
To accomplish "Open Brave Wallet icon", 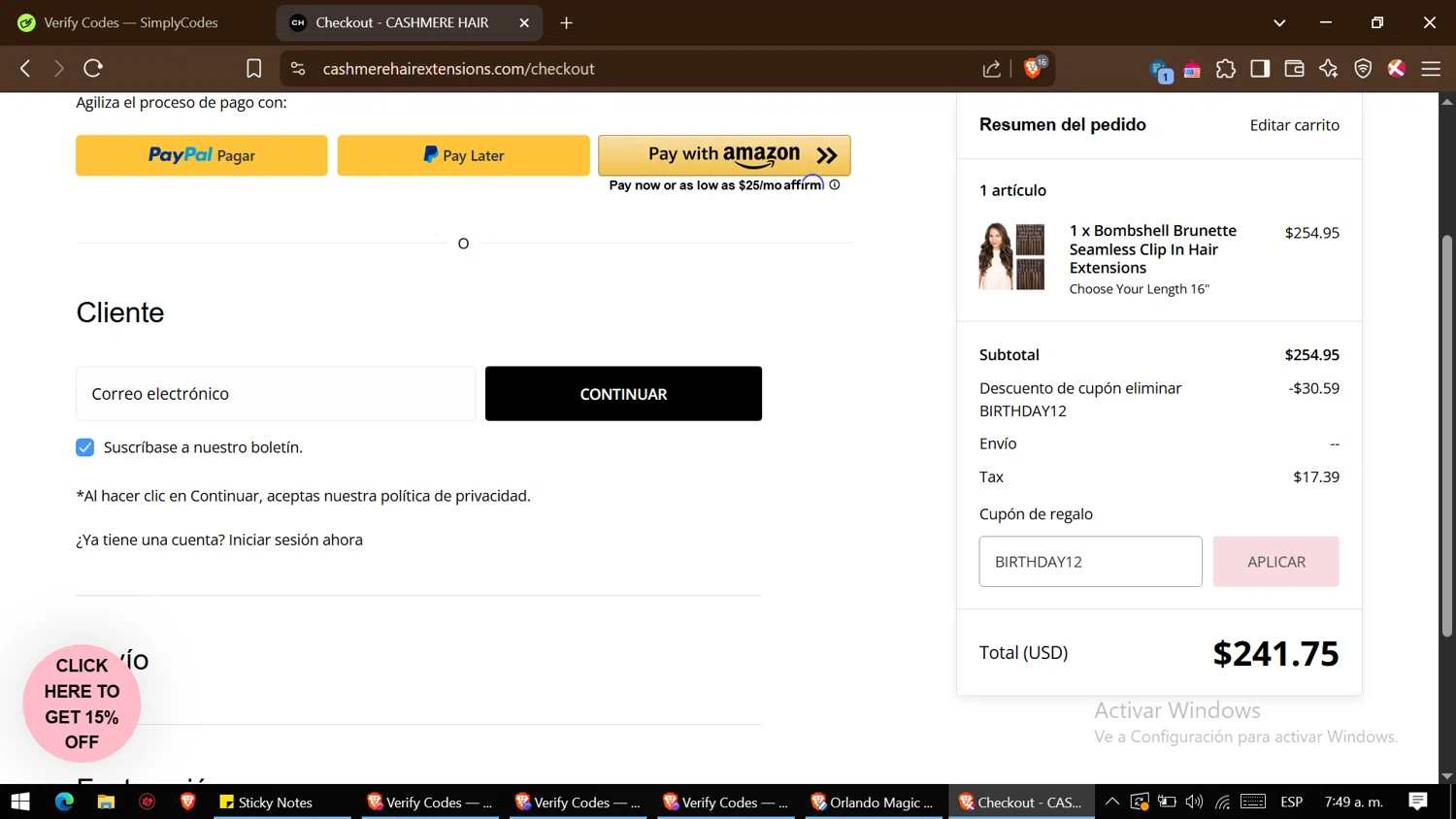I will (x=1294, y=69).
